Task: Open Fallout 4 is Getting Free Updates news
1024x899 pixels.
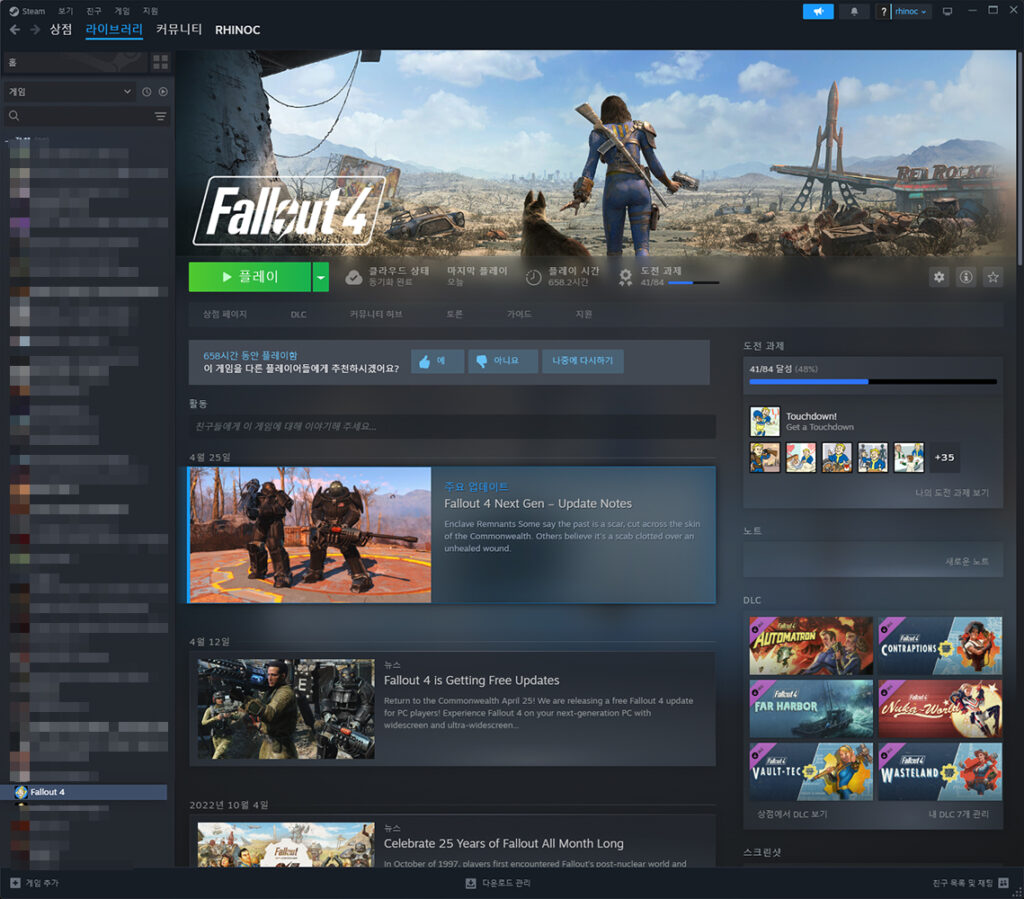Action: point(472,680)
